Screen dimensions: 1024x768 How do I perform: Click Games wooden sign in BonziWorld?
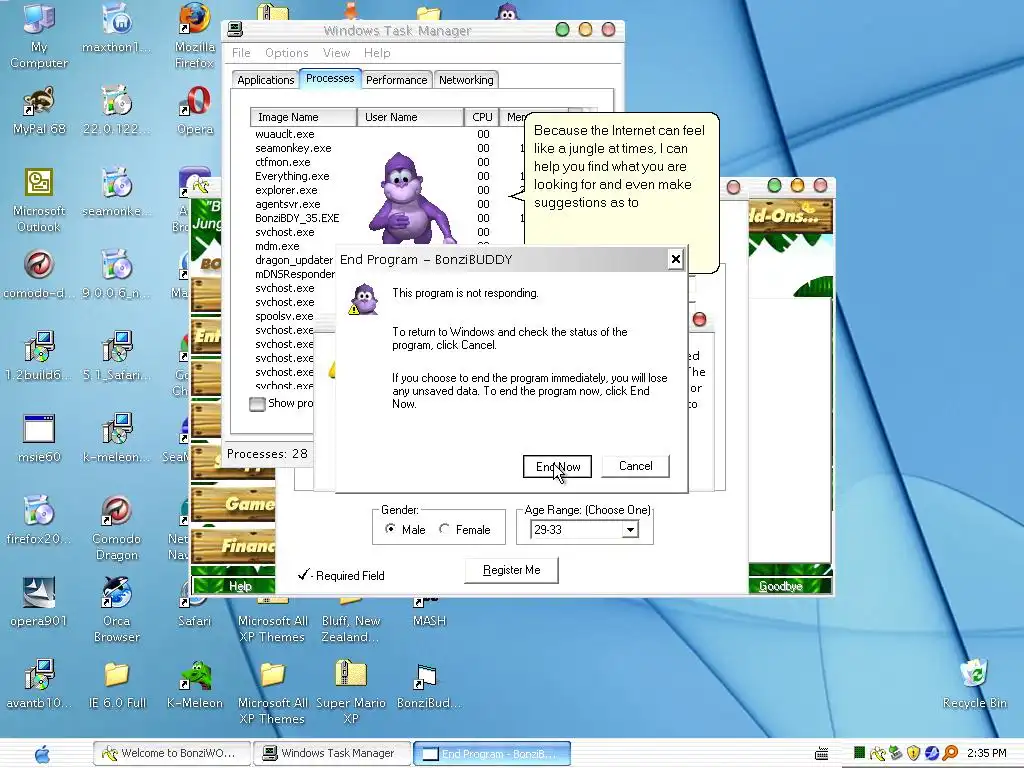(x=234, y=504)
